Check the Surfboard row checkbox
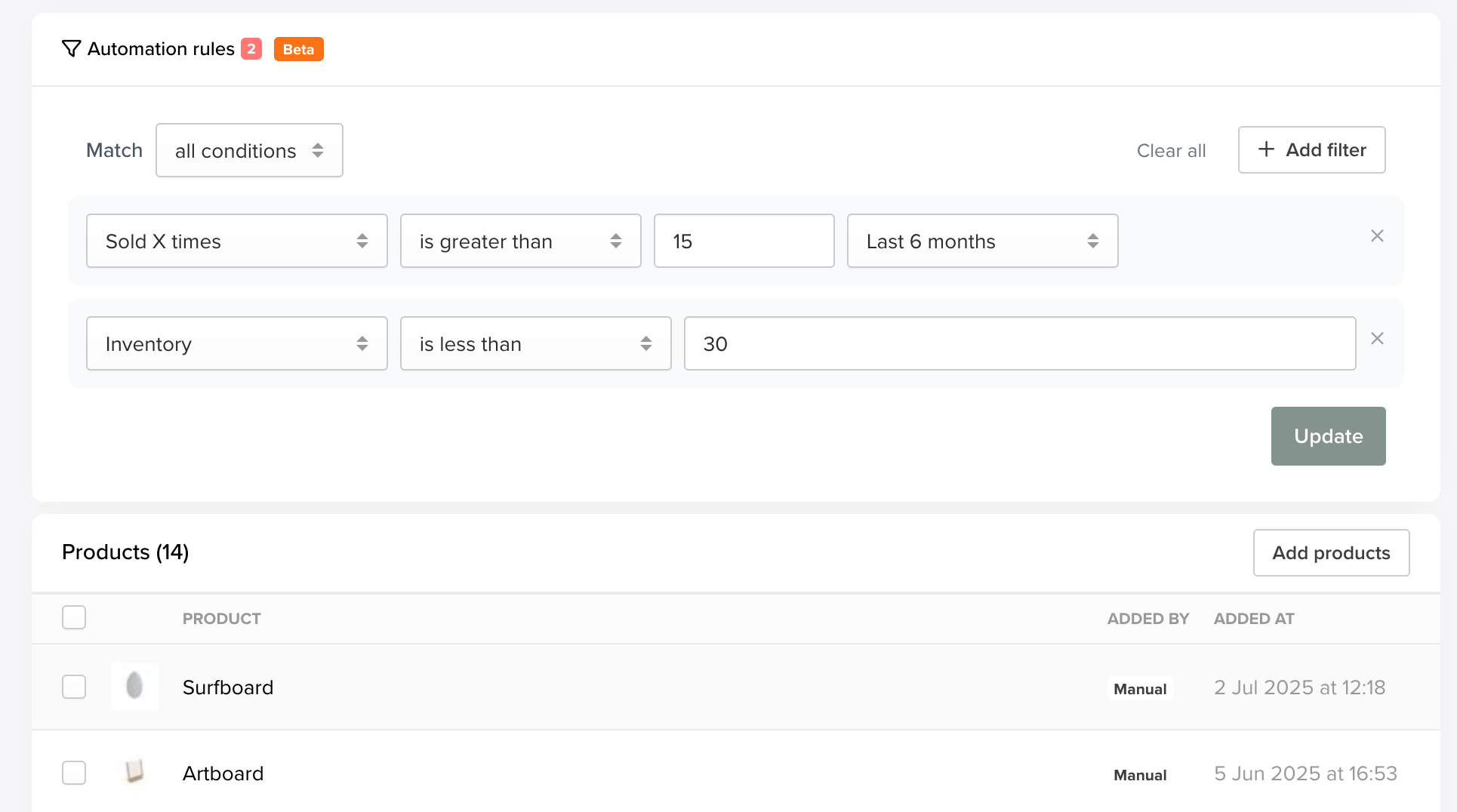 [74, 687]
